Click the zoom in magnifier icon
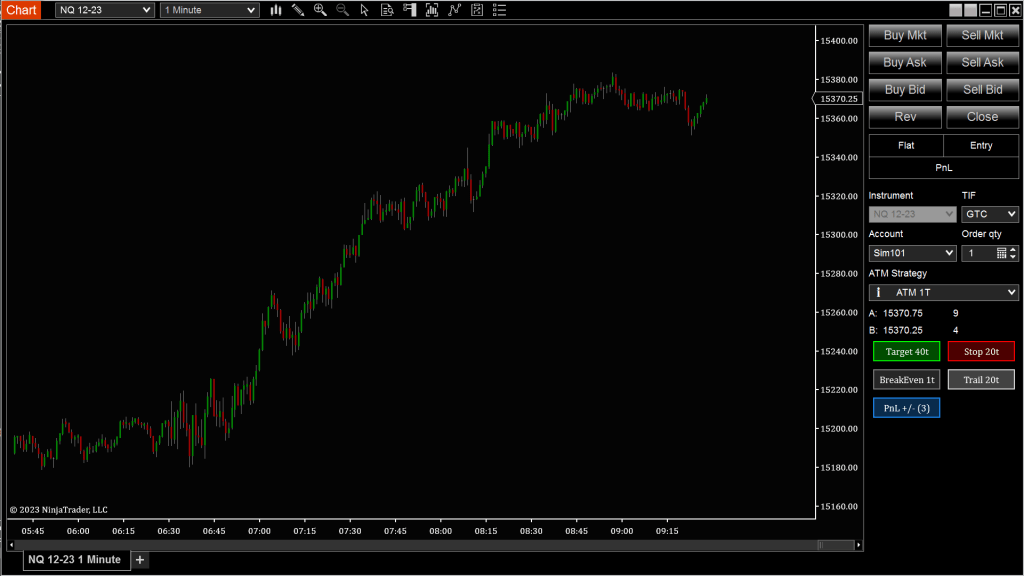This screenshot has width=1024, height=576. click(320, 10)
